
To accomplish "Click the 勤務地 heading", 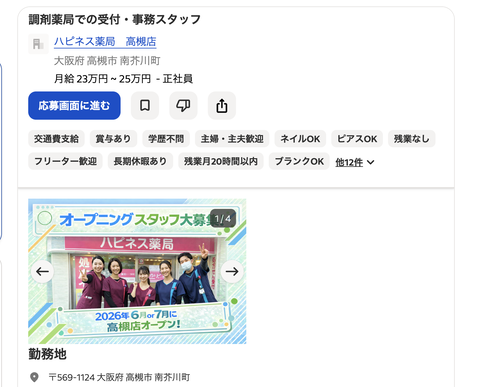I will point(47,354).
